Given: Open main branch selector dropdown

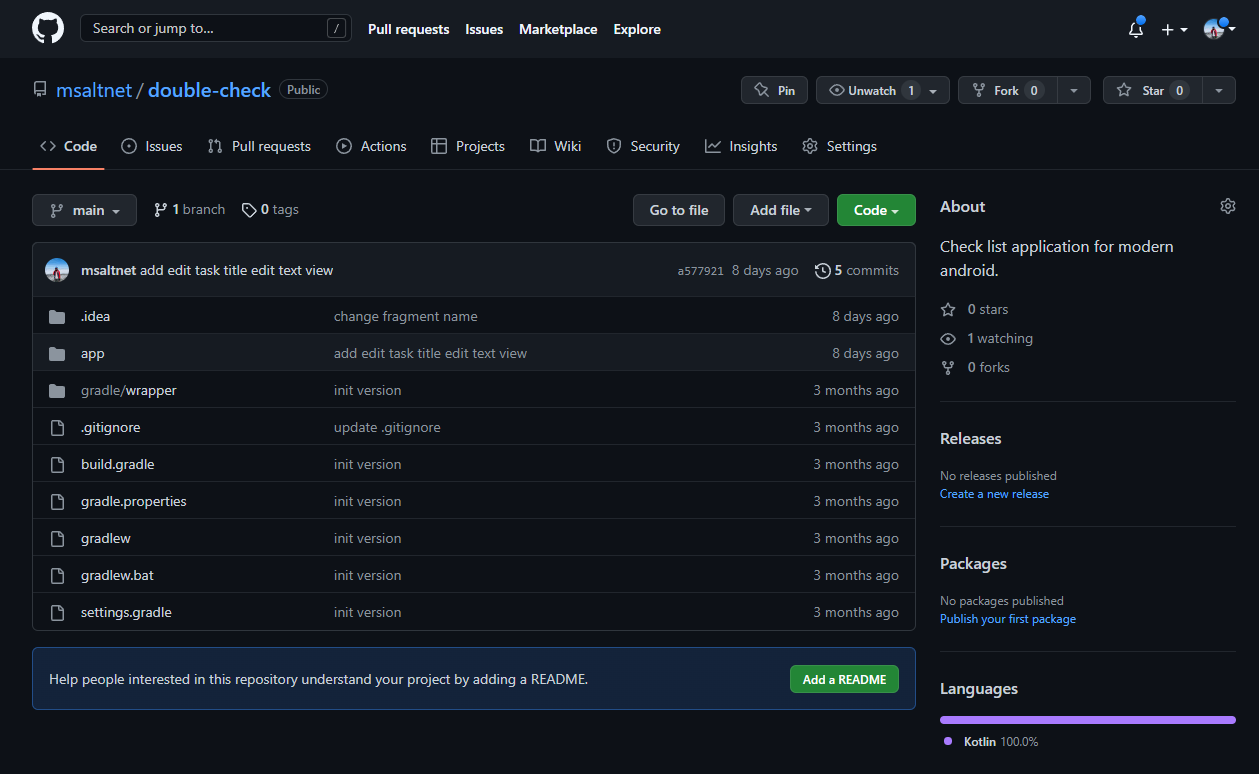Looking at the screenshot, I should (x=85, y=210).
